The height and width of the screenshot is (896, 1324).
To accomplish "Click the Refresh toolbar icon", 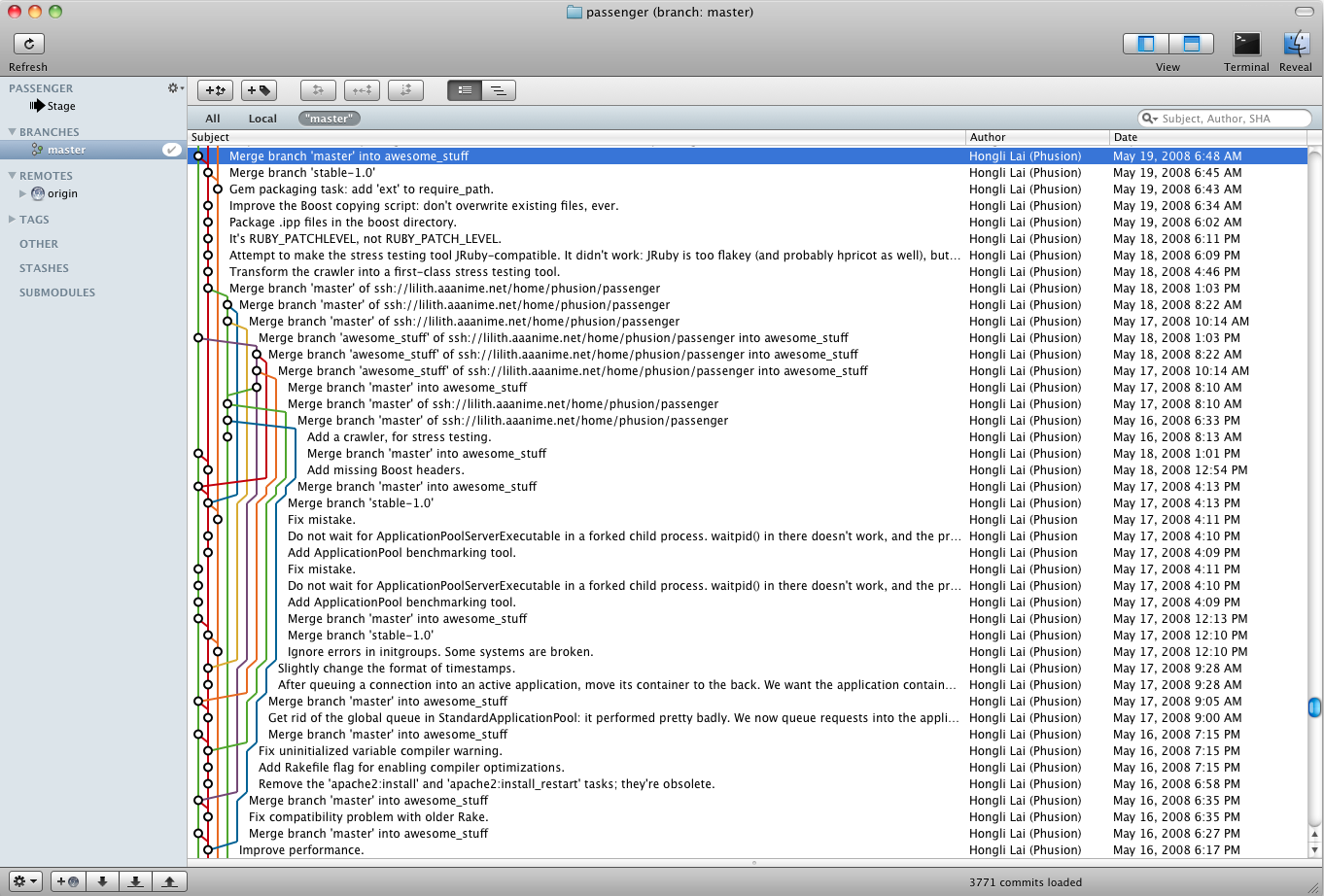I will [28, 44].
